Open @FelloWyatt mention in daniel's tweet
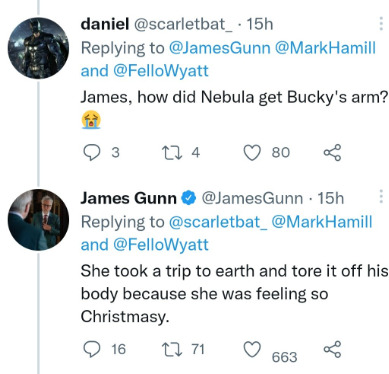 pos(161,71)
